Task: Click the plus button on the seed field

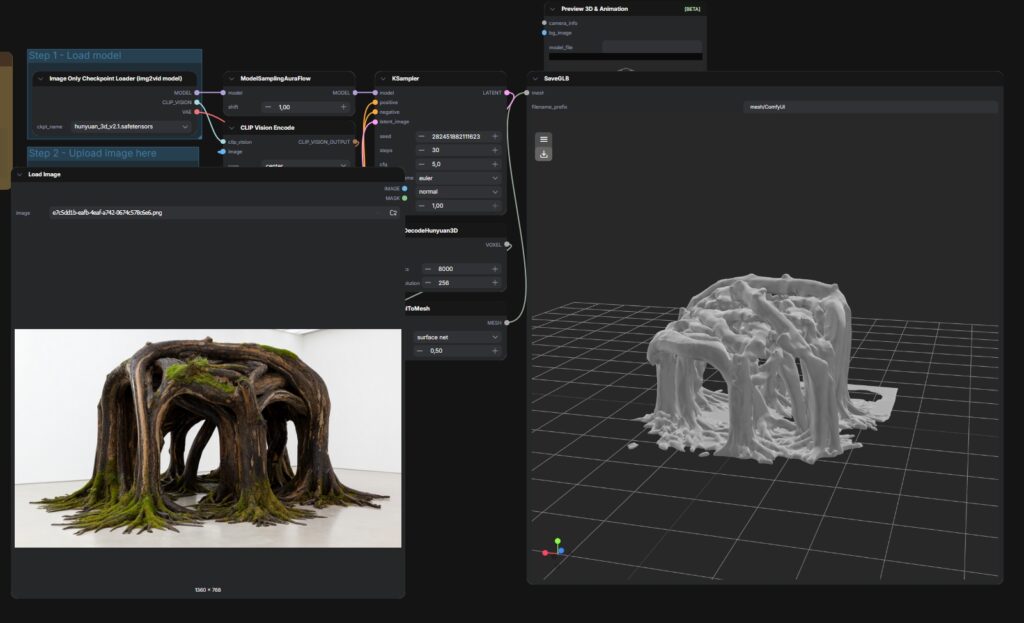Action: click(495, 136)
